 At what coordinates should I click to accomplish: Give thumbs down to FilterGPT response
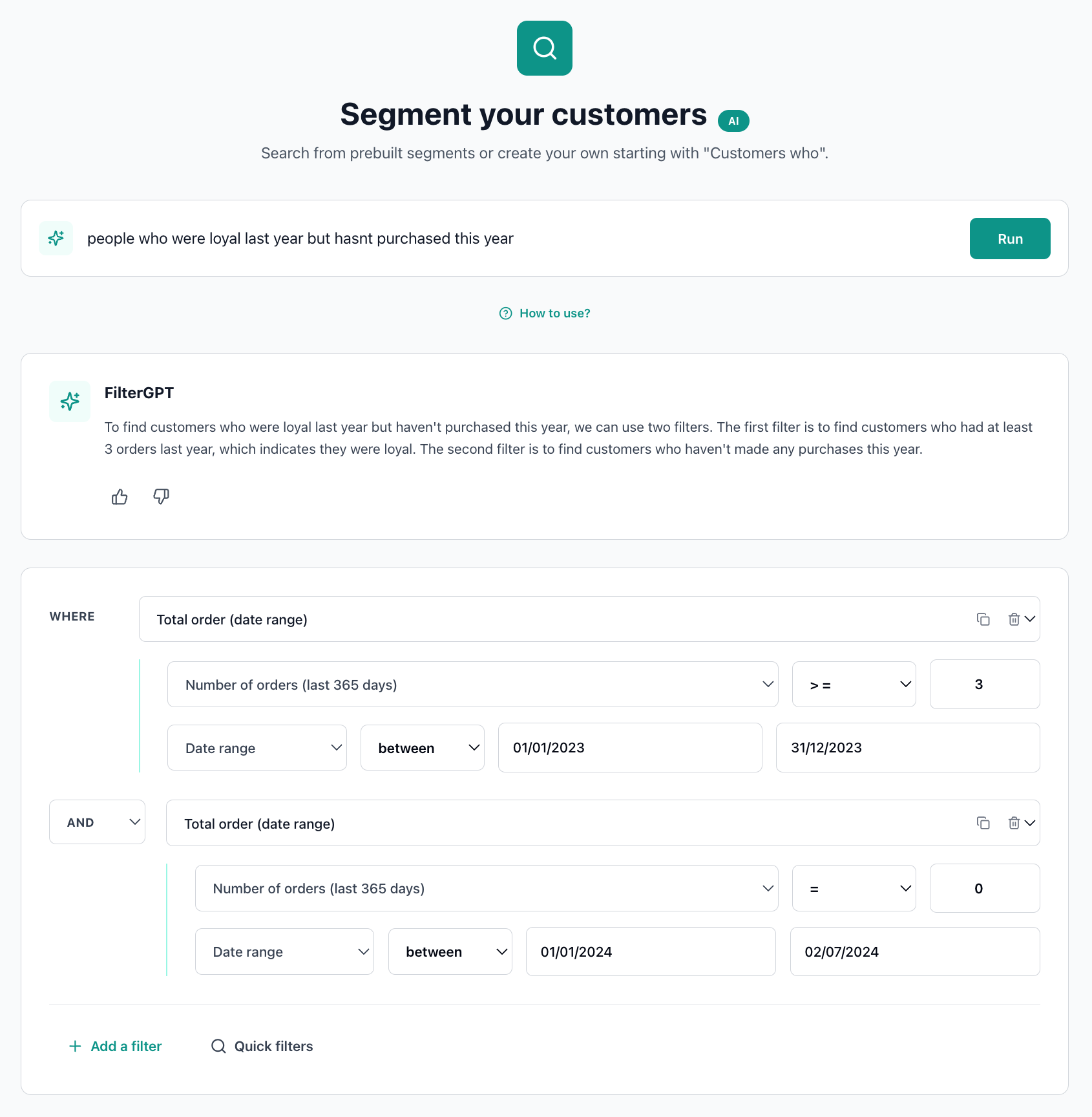[161, 496]
